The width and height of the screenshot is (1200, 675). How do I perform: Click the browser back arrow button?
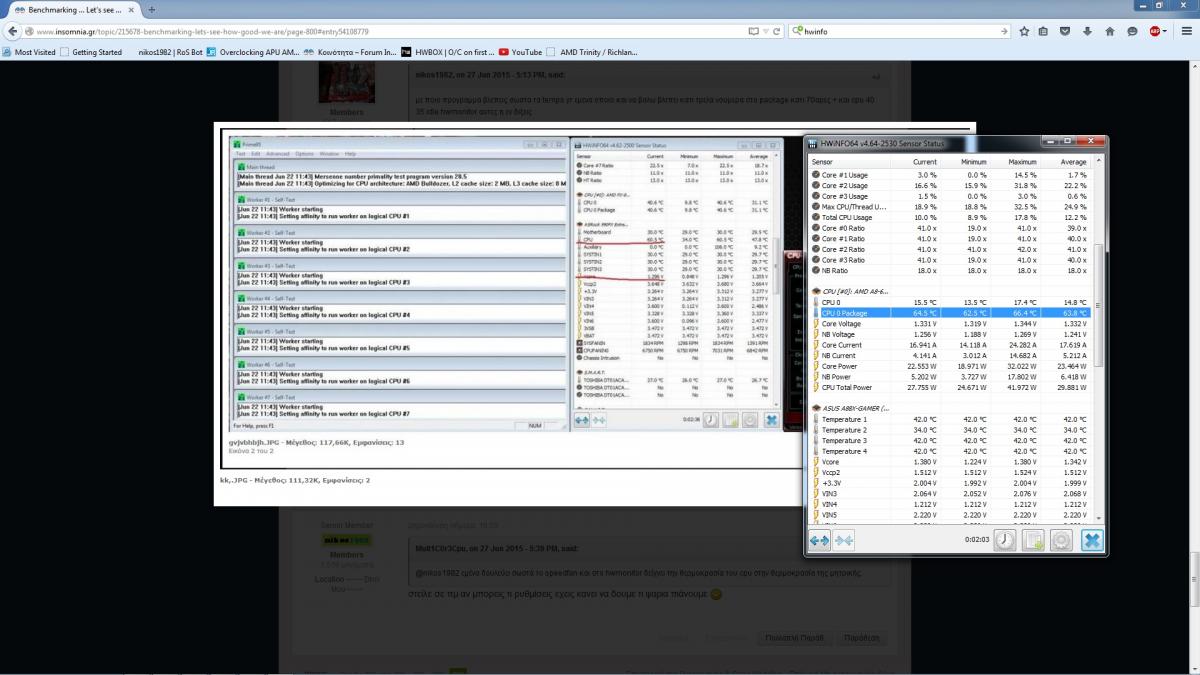coord(14,31)
